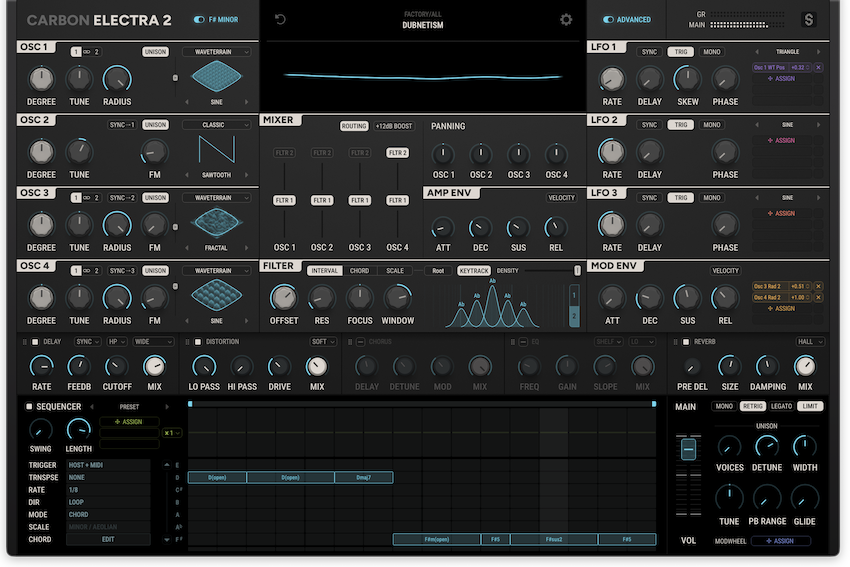Toggle the Advanced mode switch
This screenshot has height=567, width=850.
click(608, 20)
